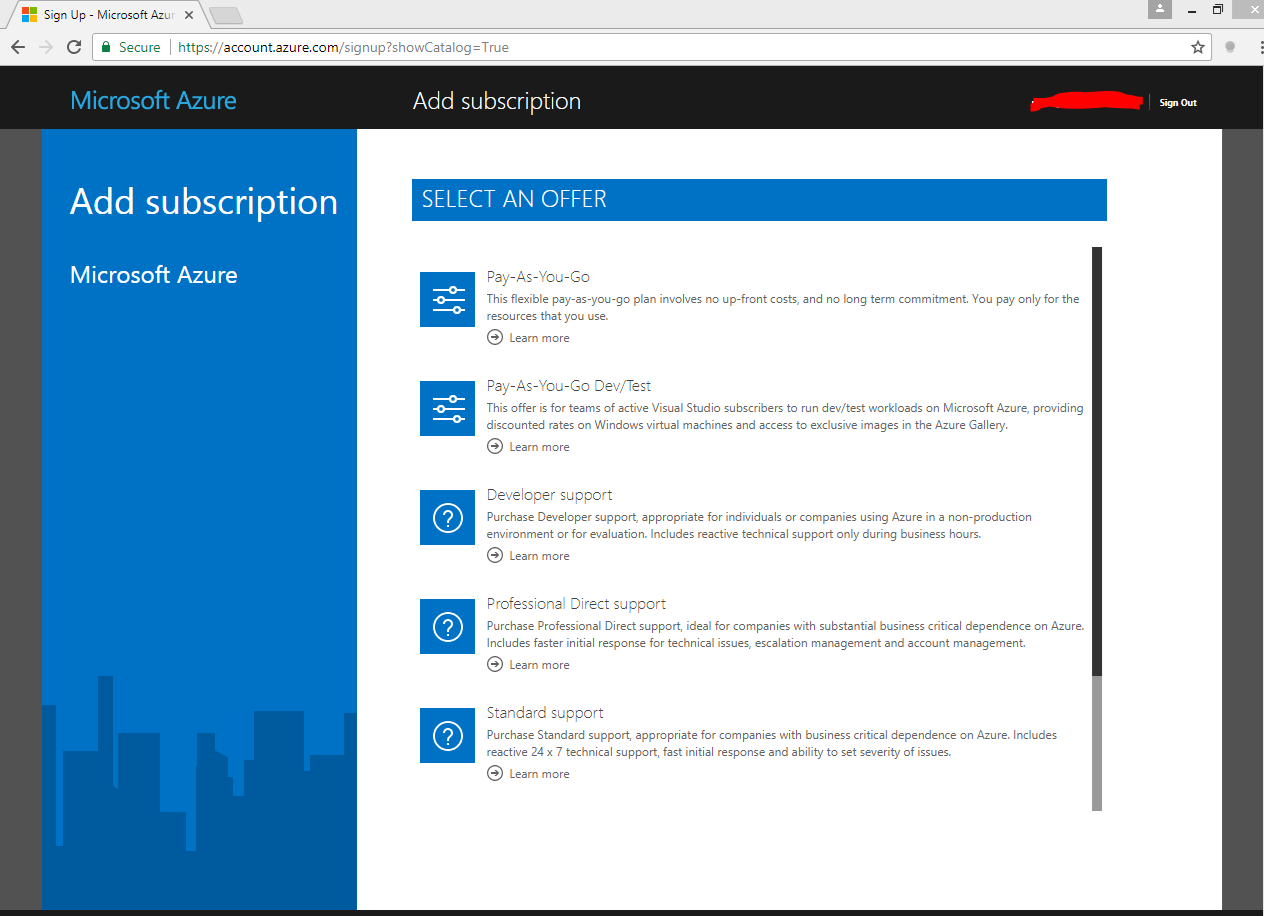Viewport: 1264px width, 916px height.
Task: Bookmark this page with the star icon
Action: 1198,47
